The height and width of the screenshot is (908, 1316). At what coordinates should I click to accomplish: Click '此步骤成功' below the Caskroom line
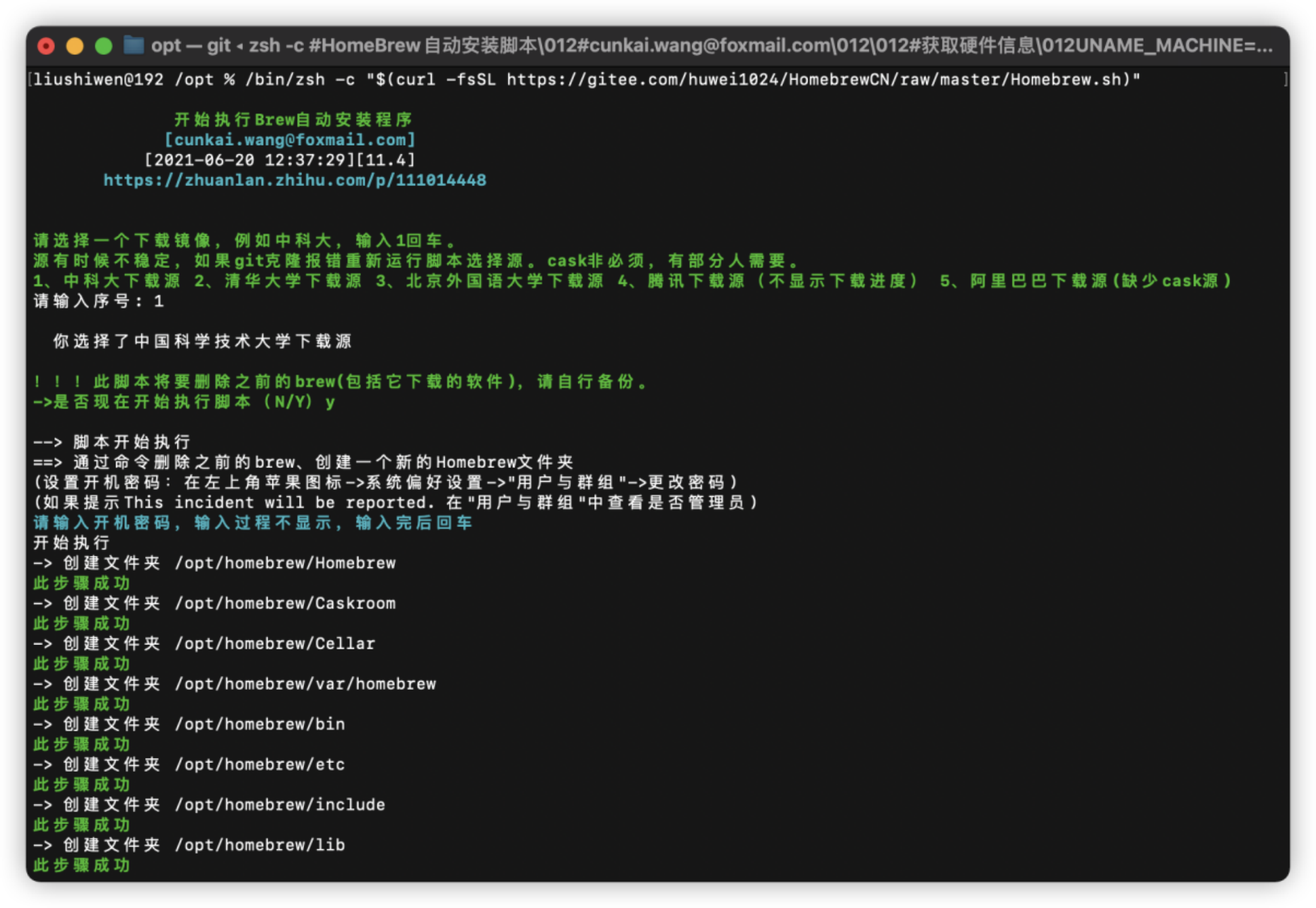click(81, 624)
